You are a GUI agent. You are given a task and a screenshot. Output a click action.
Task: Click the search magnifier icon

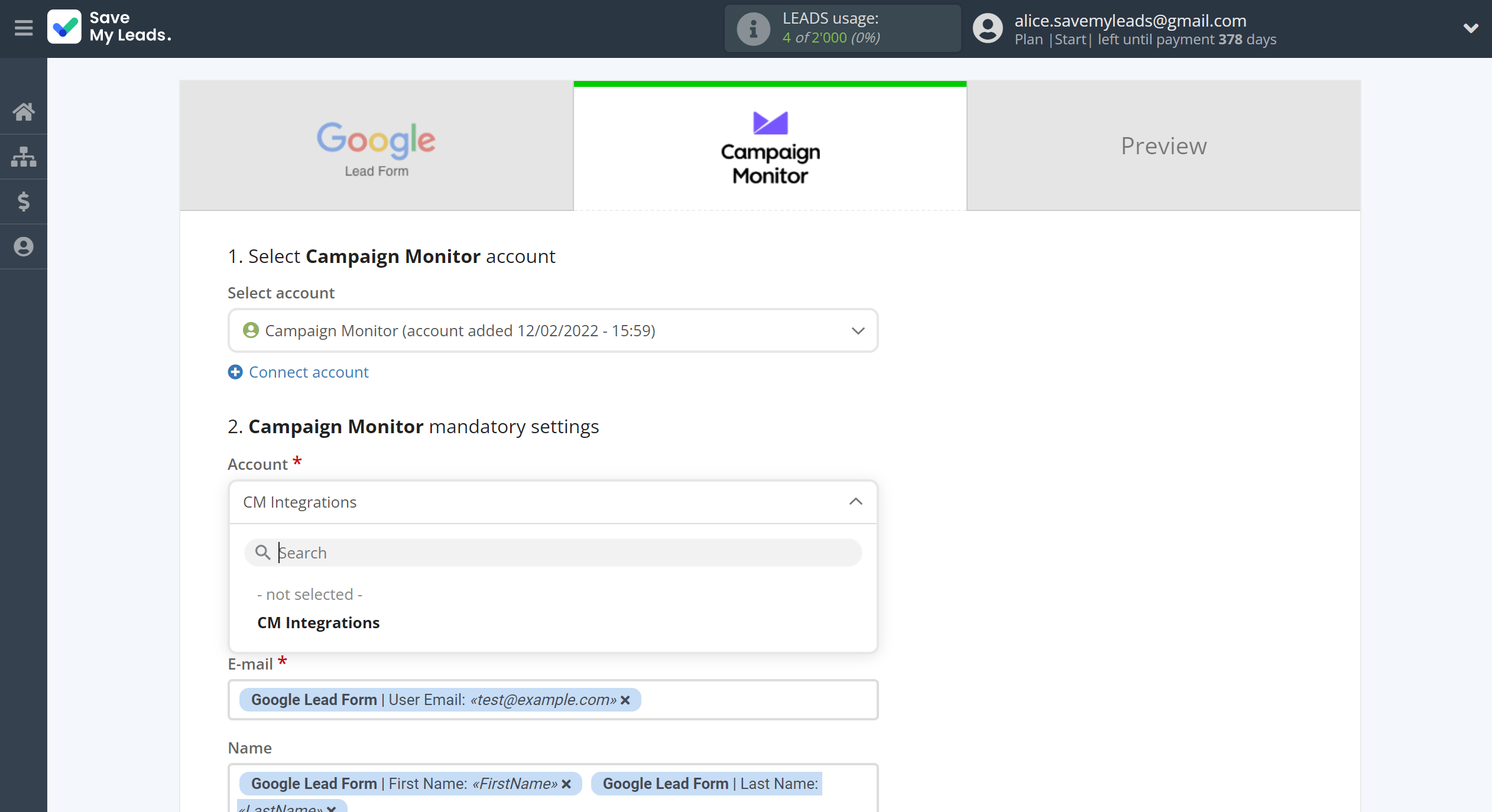262,553
